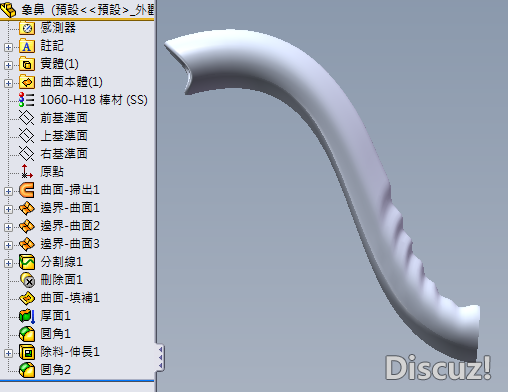Click the 原點 origin icon
This screenshot has width=508, height=392.
(x=27, y=171)
